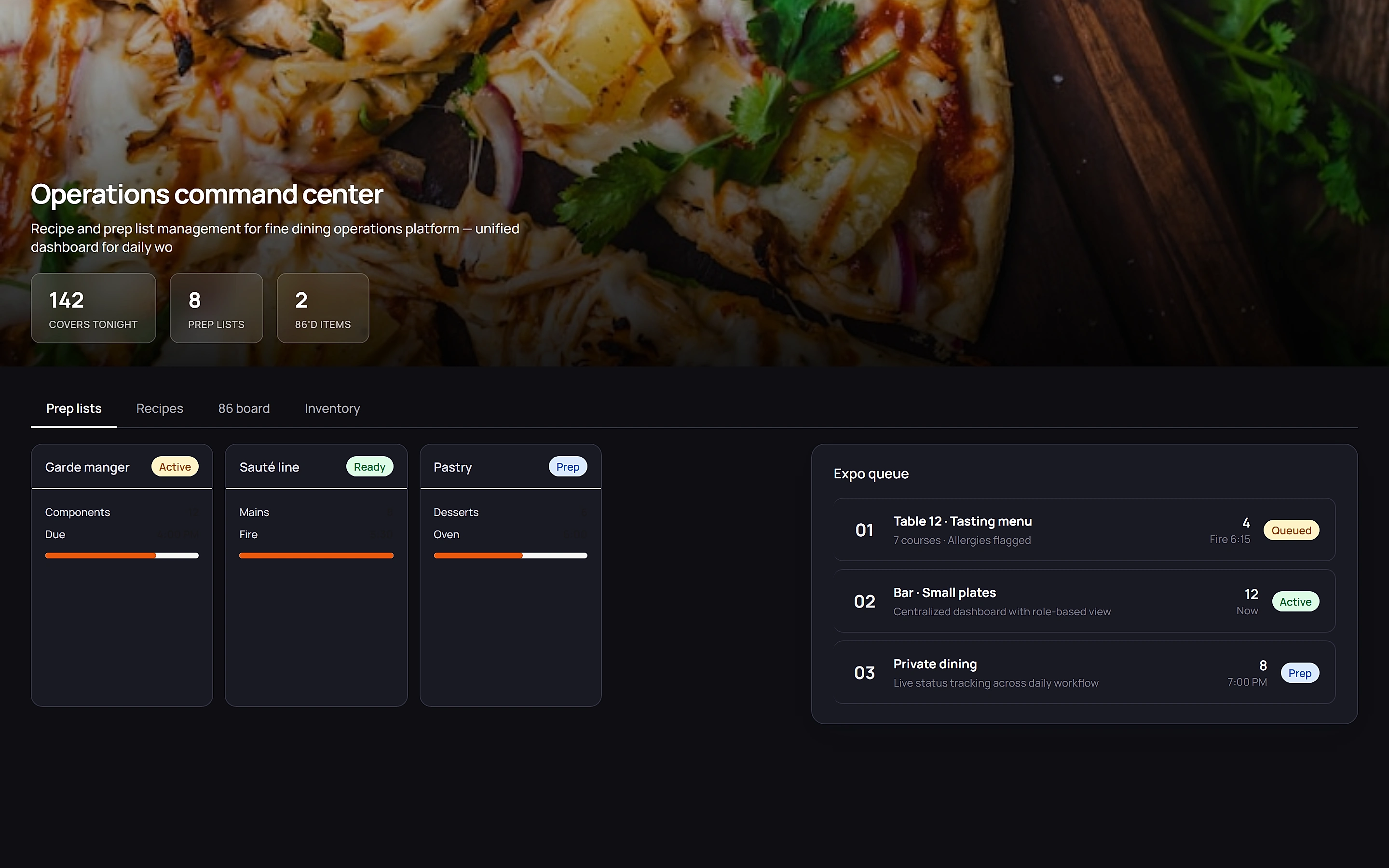Click the 'Recipe and prep list management' description
The width and height of the screenshot is (1389, 868).
pos(275,238)
